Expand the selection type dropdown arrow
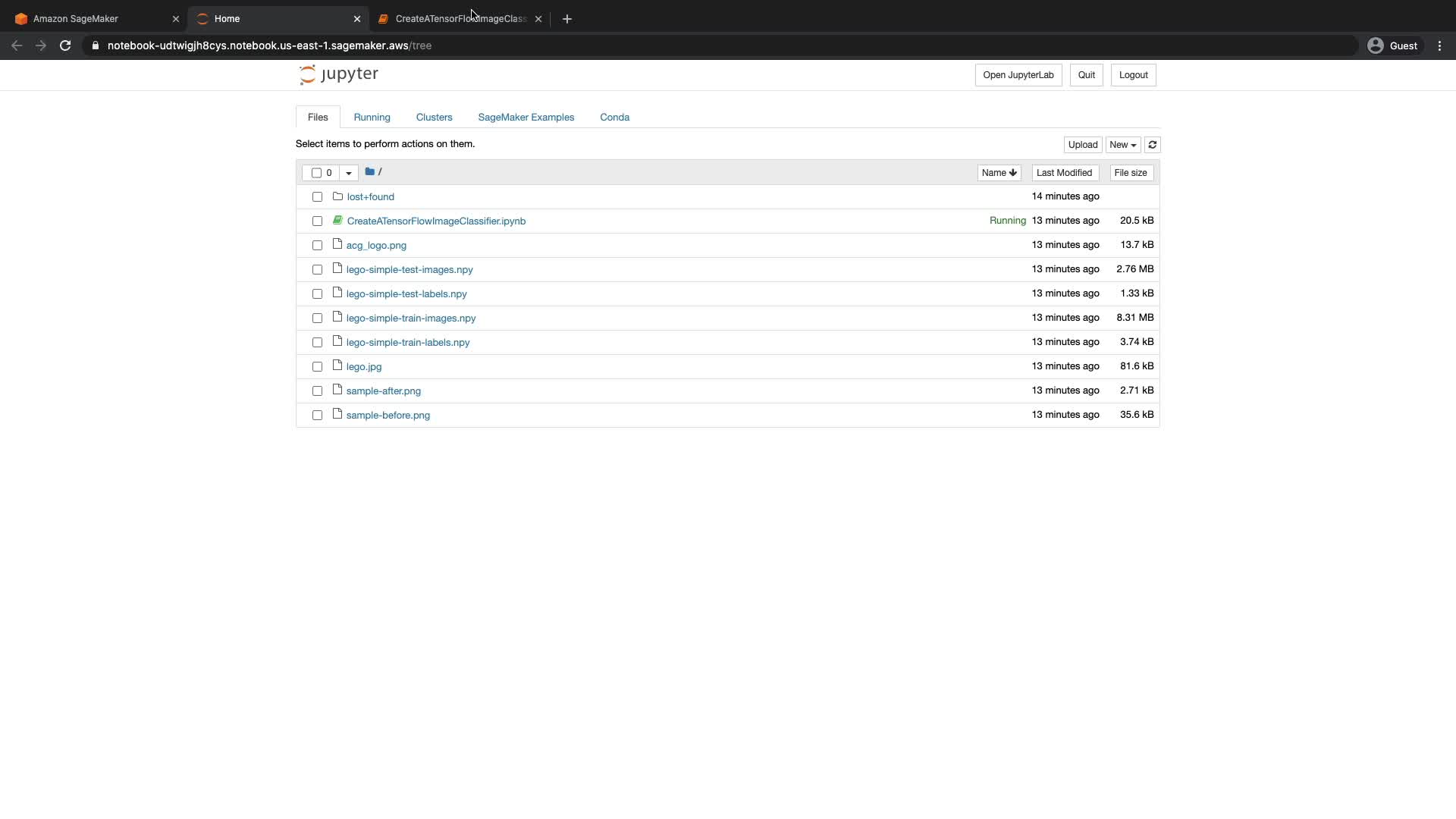Image resolution: width=1456 pixels, height=819 pixels. (349, 173)
